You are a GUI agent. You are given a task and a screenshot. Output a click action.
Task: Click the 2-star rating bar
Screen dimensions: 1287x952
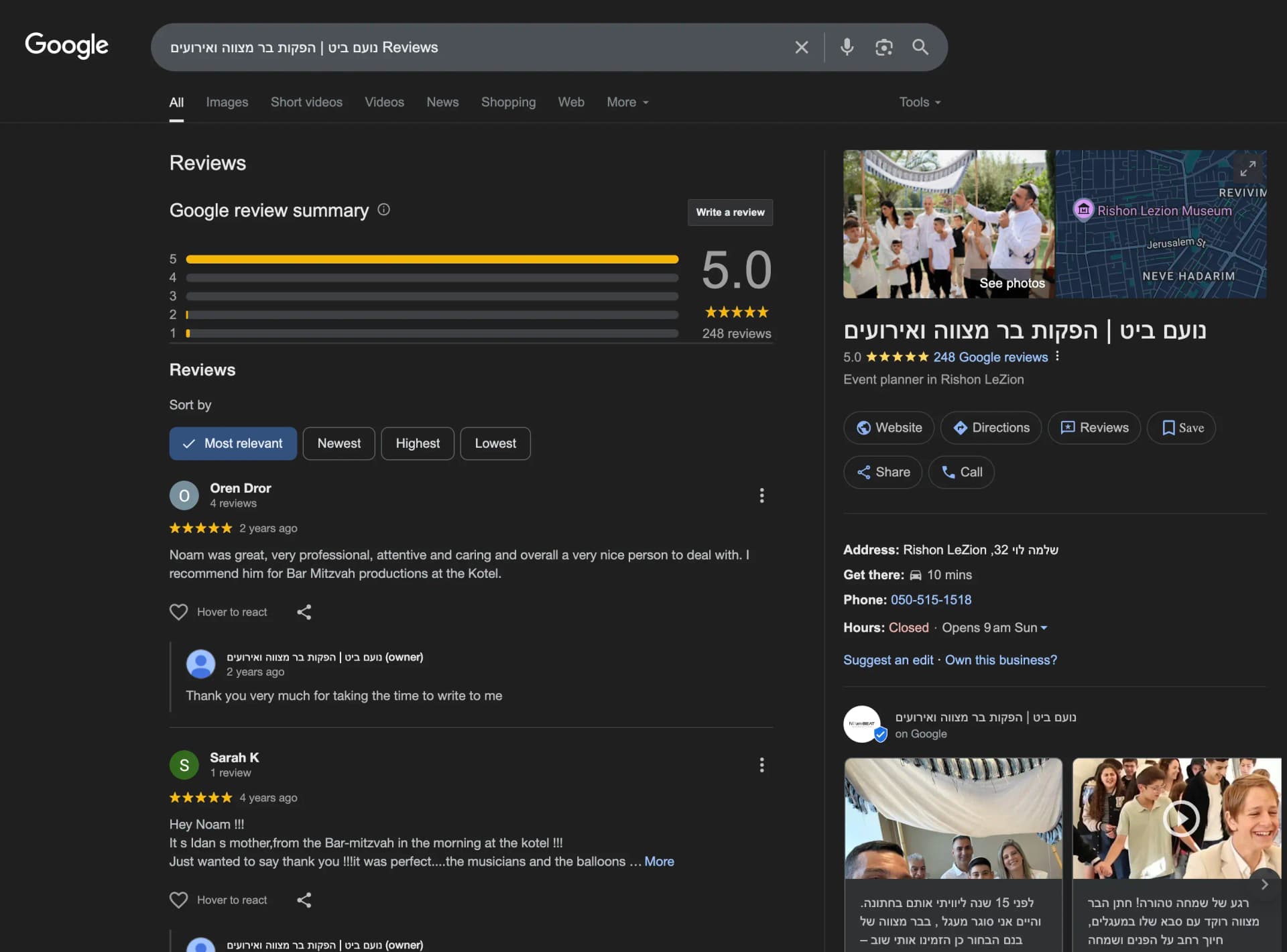tap(432, 314)
